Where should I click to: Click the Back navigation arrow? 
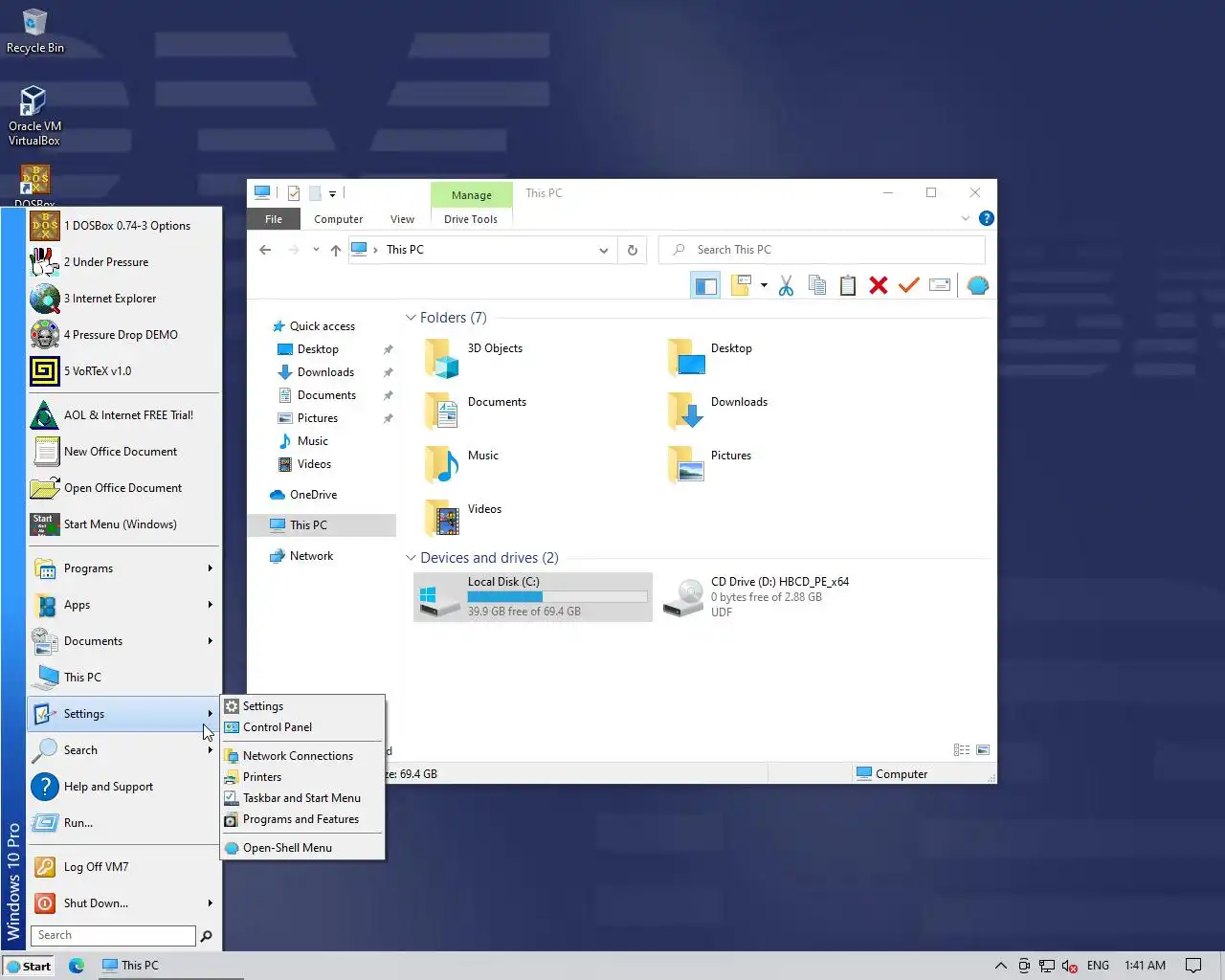[265, 250]
